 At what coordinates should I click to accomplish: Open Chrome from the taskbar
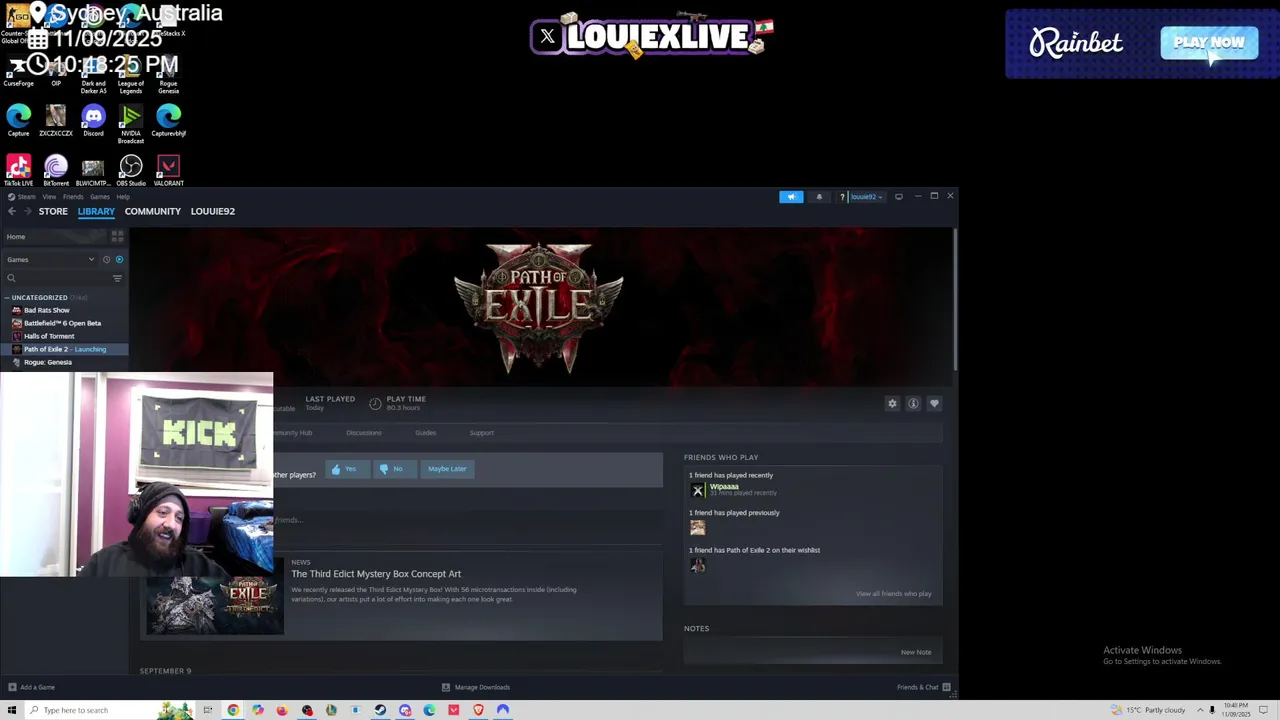(233, 710)
